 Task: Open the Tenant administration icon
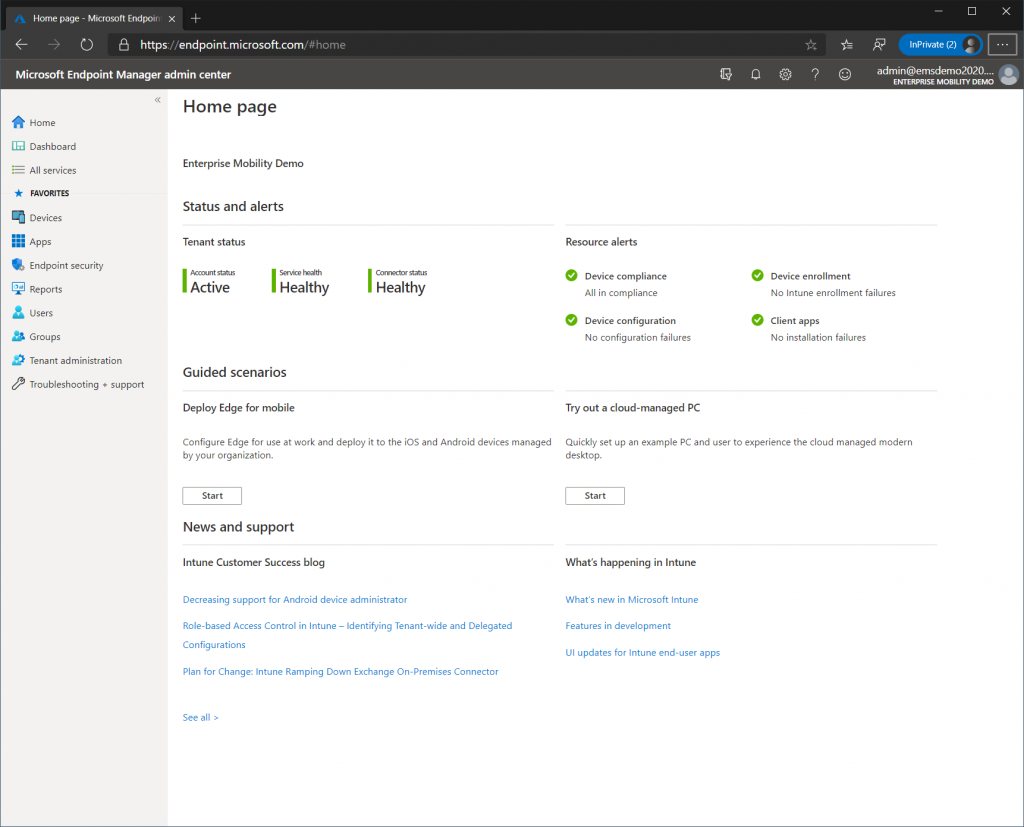tap(18, 360)
